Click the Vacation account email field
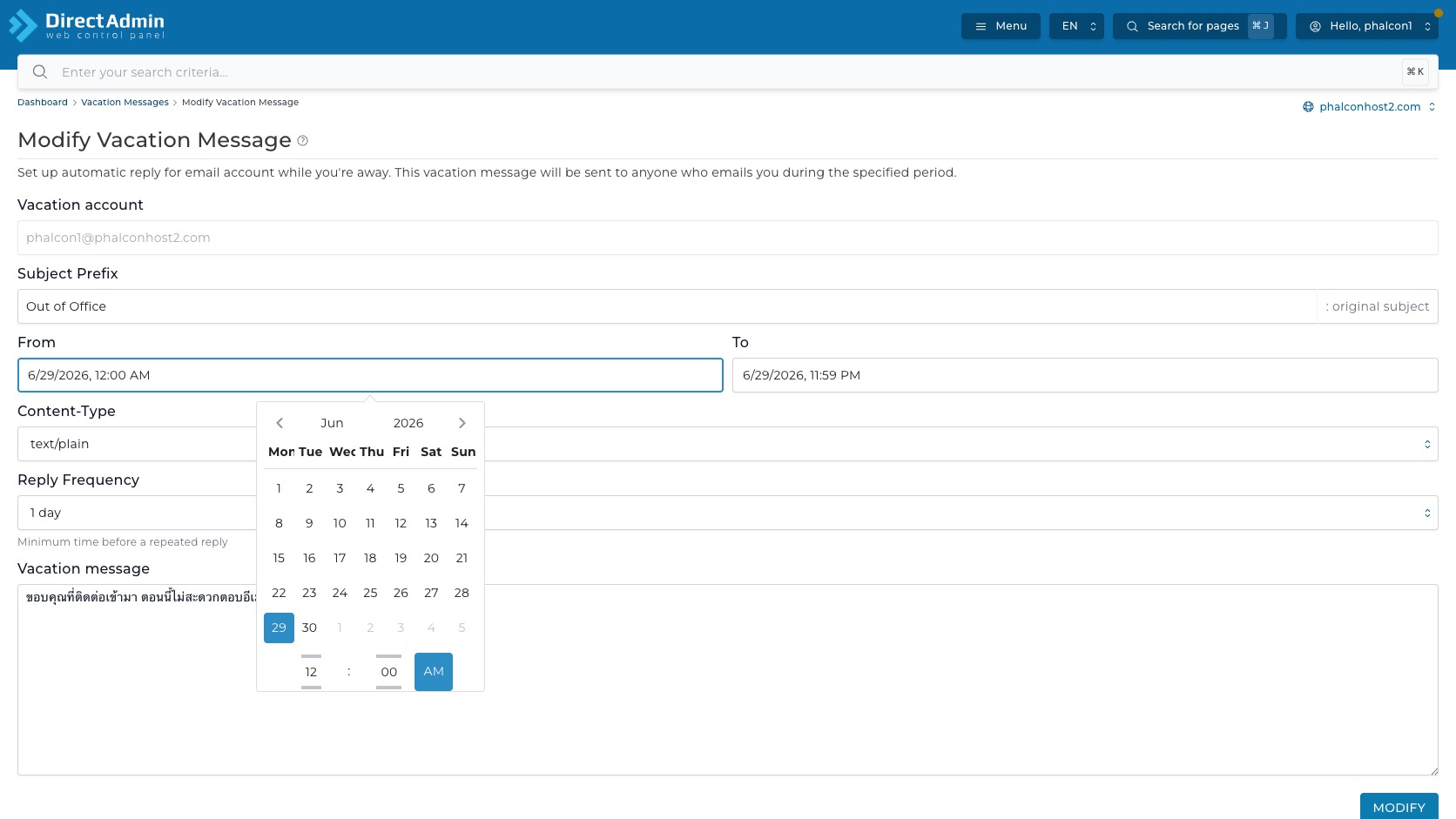This screenshot has height=819, width=1456. click(x=727, y=238)
